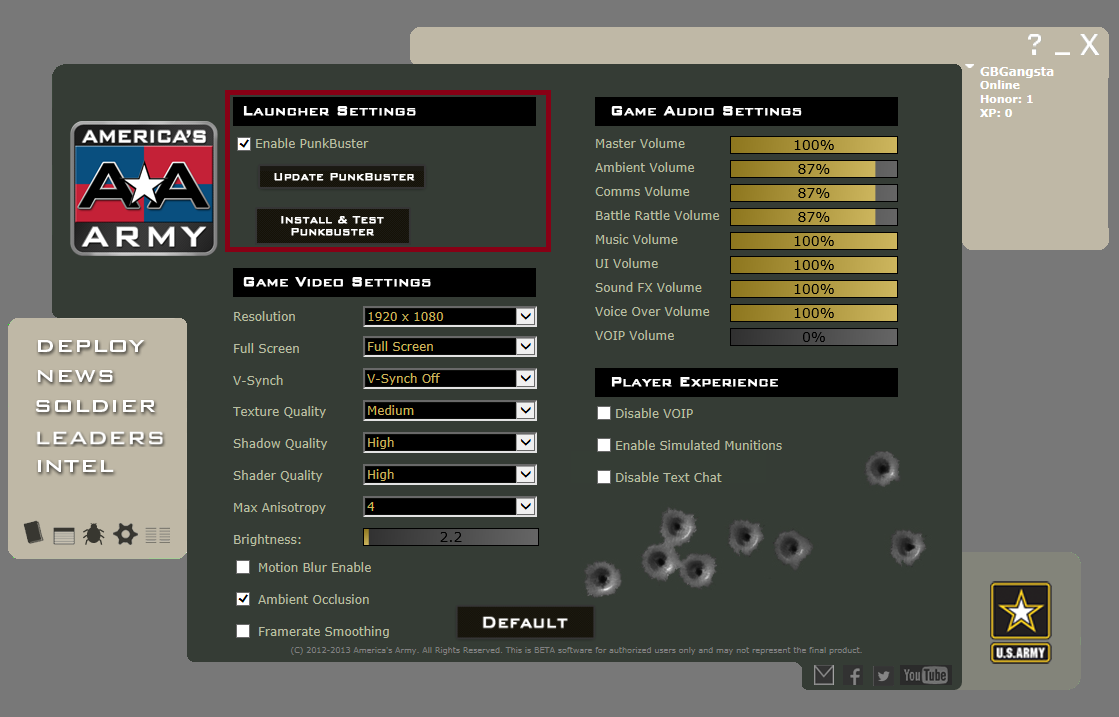The image size is (1119, 717).
Task: Open the SOLDIER menu item
Action: tap(96, 406)
